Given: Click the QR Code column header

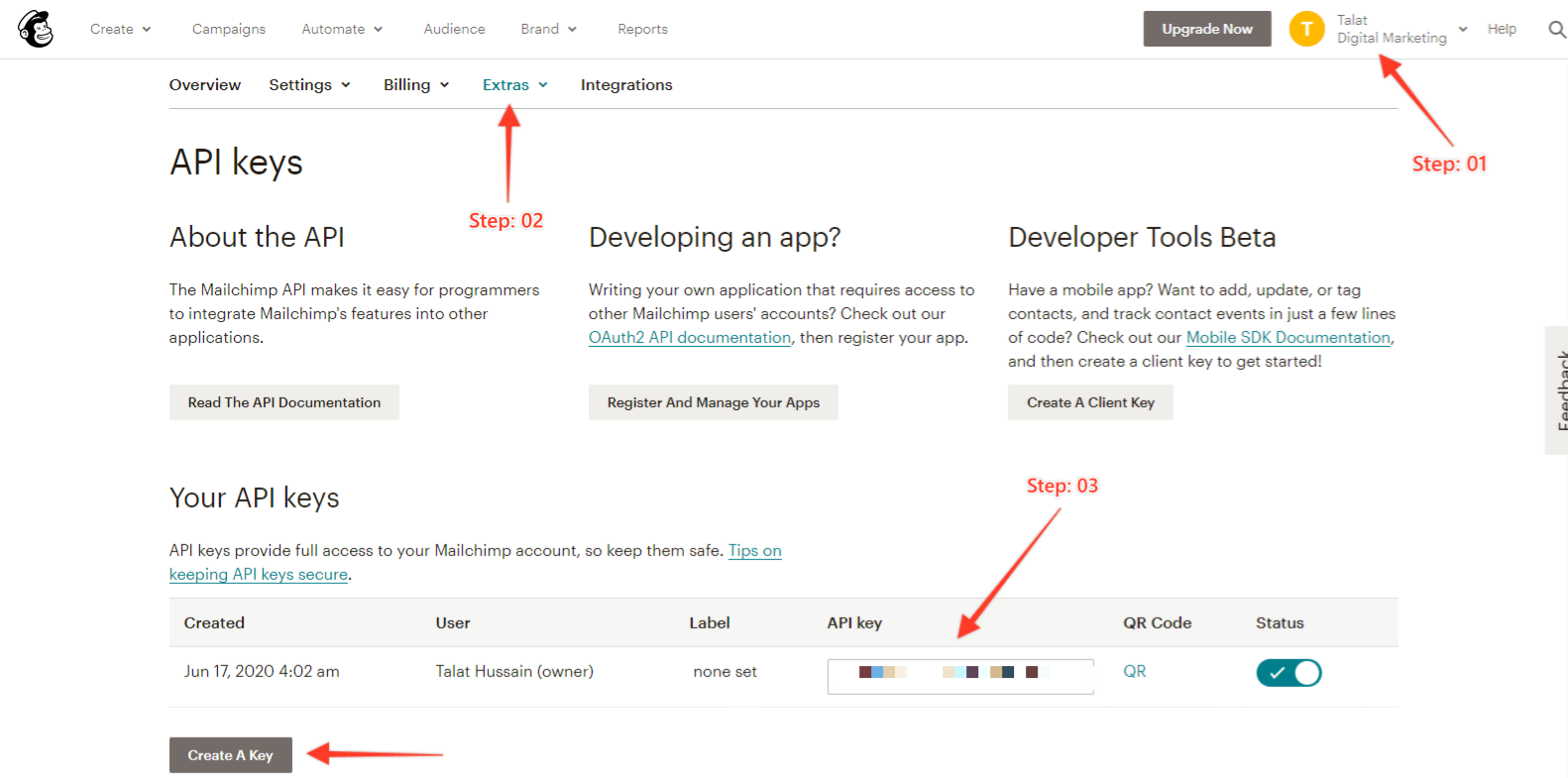Looking at the screenshot, I should pyautogui.click(x=1158, y=623).
